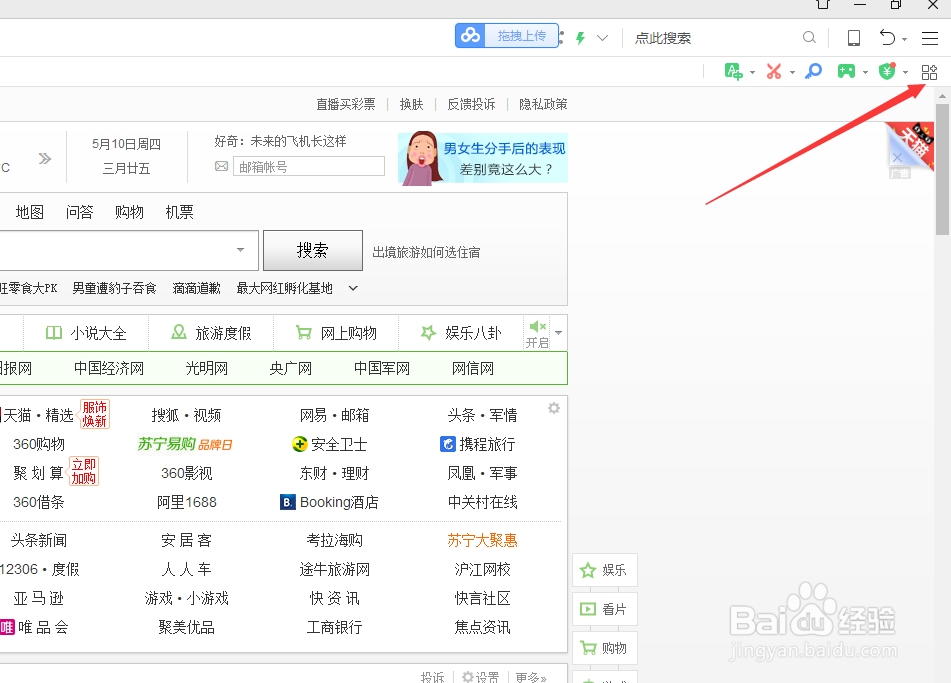This screenshot has width=951, height=683.
Task: Open the dropdown next to the undo icon
Action: click(904, 39)
